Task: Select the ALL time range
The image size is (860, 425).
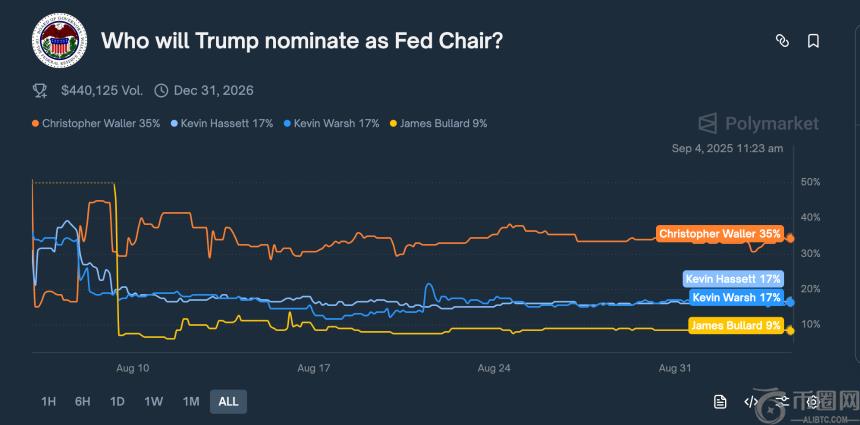Action: pyautogui.click(x=228, y=402)
